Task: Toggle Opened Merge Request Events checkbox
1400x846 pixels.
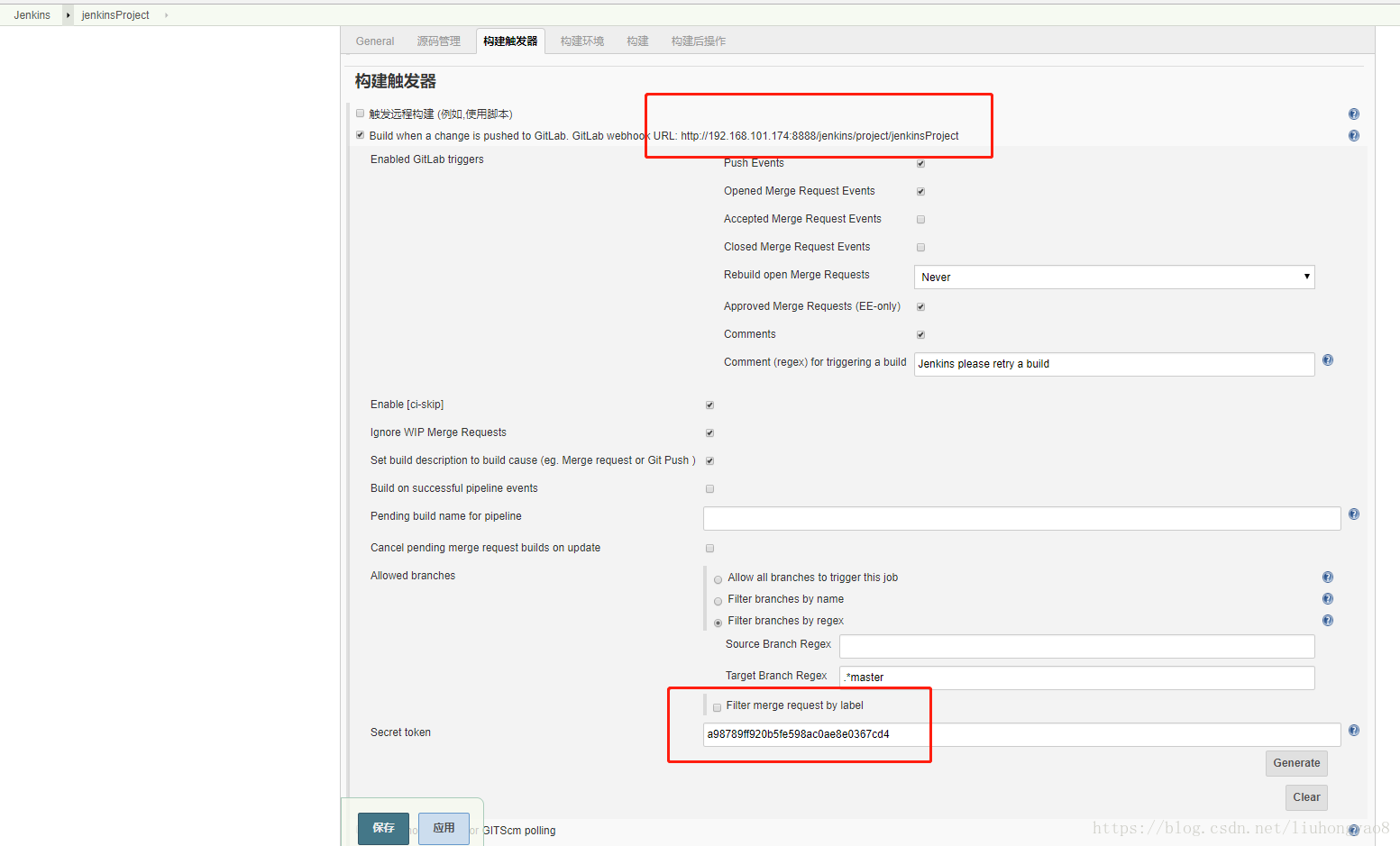Action: pyautogui.click(x=920, y=192)
